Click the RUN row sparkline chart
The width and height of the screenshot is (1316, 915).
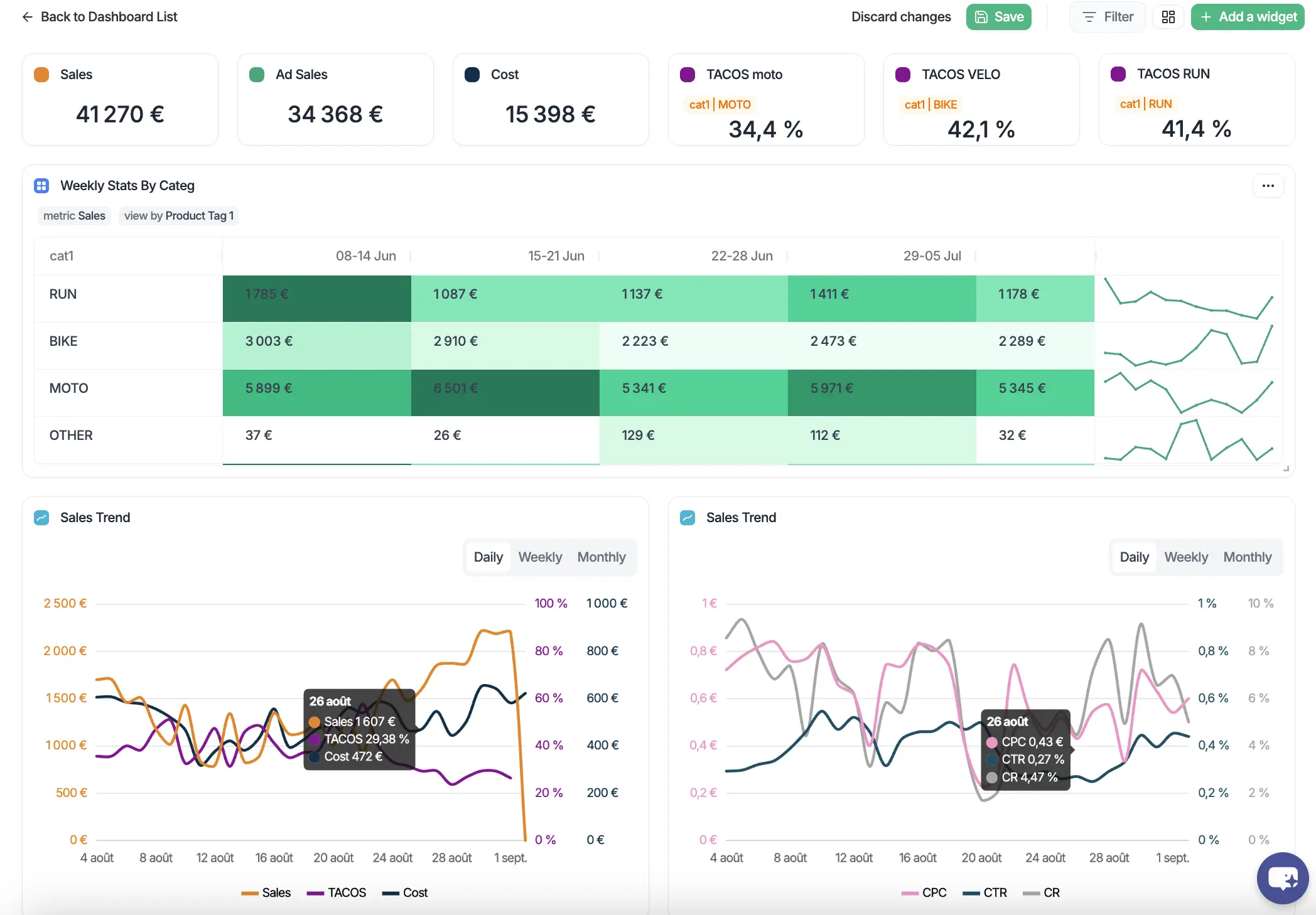(x=1189, y=299)
